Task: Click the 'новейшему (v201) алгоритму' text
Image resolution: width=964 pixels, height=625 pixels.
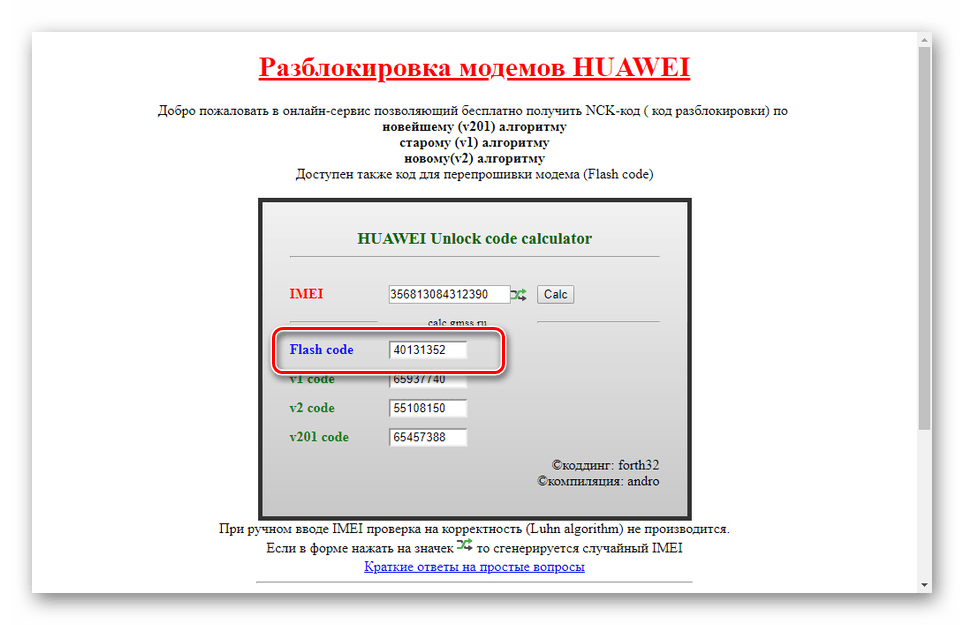Action: (474, 127)
